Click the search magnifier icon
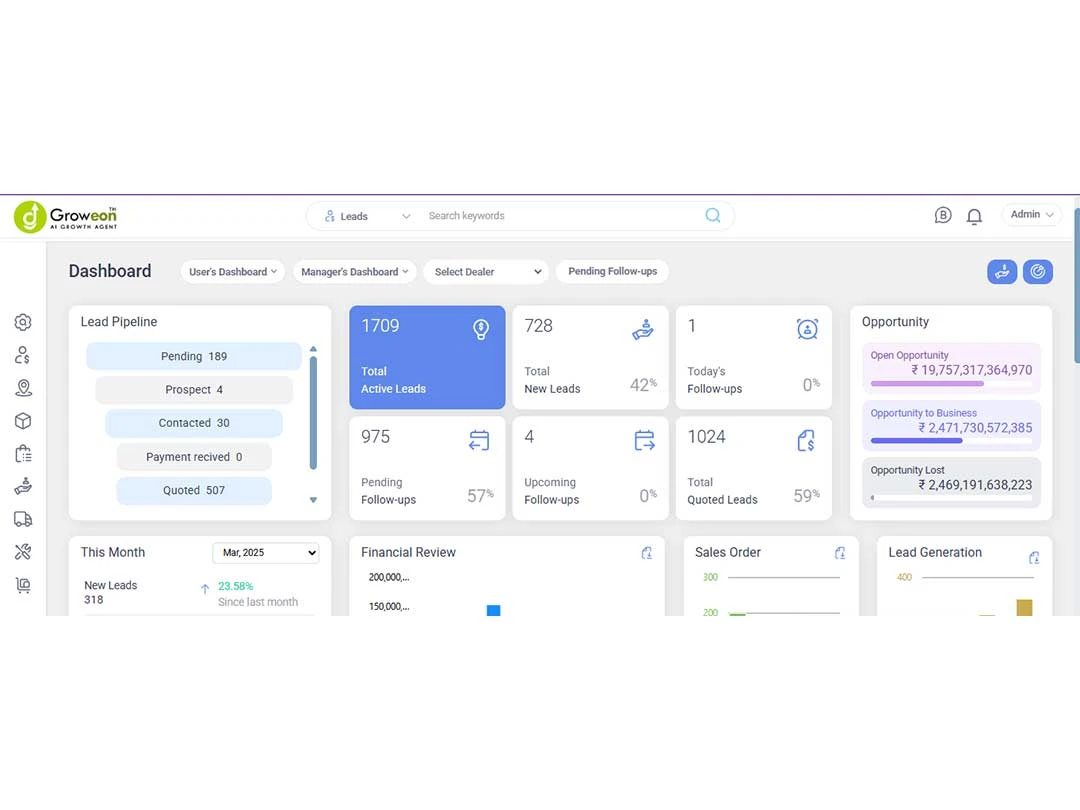This screenshot has width=1080, height=810. pos(712,215)
